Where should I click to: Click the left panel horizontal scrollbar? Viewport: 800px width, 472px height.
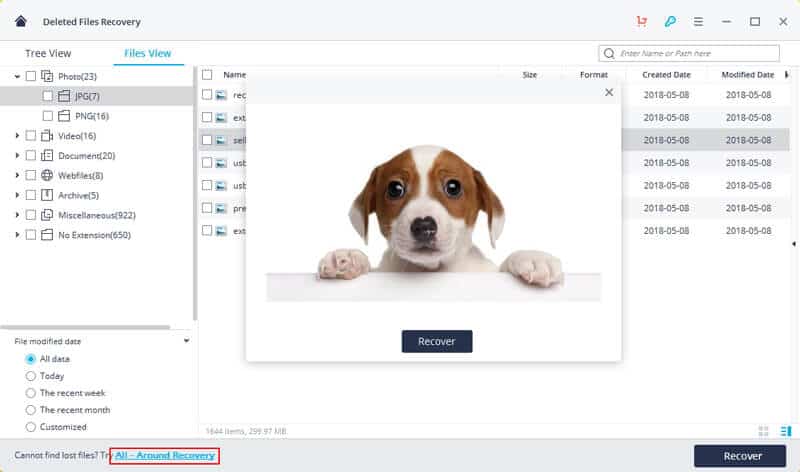[x=85, y=327]
